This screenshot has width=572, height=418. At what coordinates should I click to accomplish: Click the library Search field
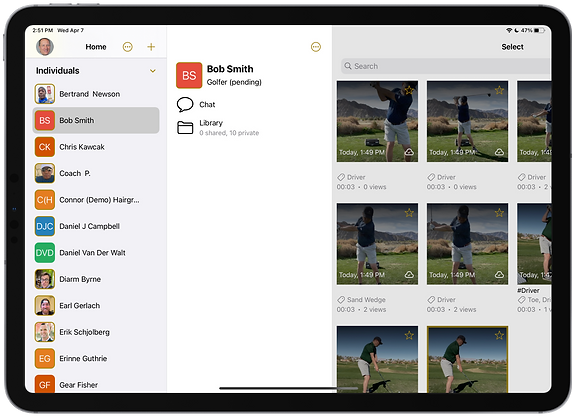[x=446, y=66]
